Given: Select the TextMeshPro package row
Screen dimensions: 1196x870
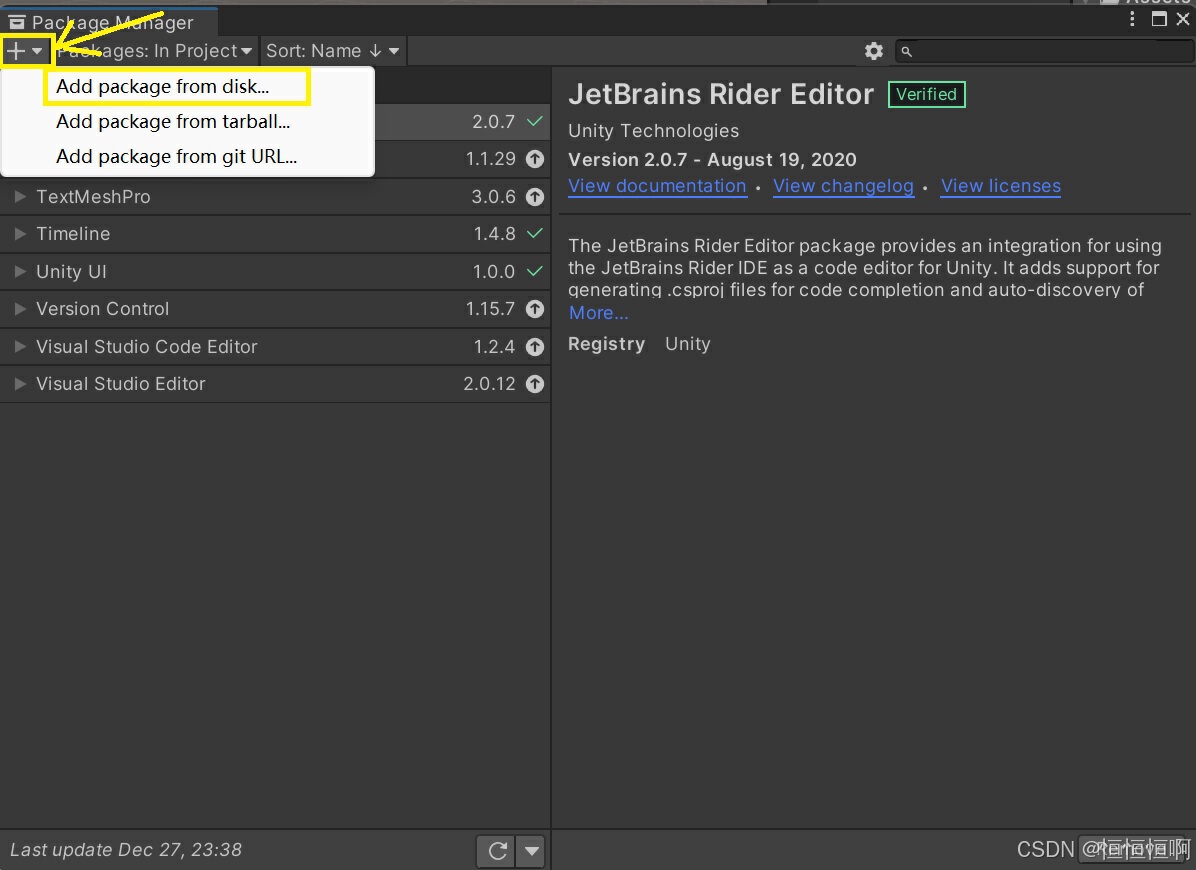Looking at the screenshot, I should pyautogui.click(x=275, y=197).
